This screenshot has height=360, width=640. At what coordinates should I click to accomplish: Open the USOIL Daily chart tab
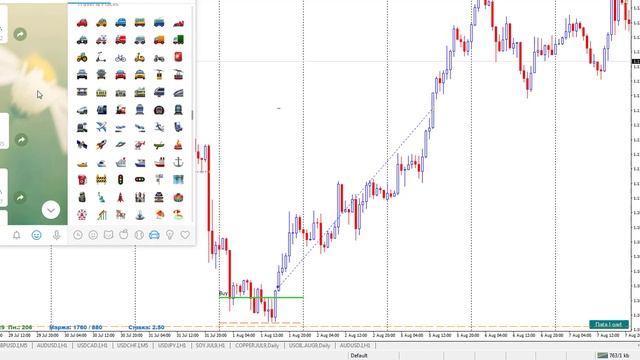coord(309,345)
